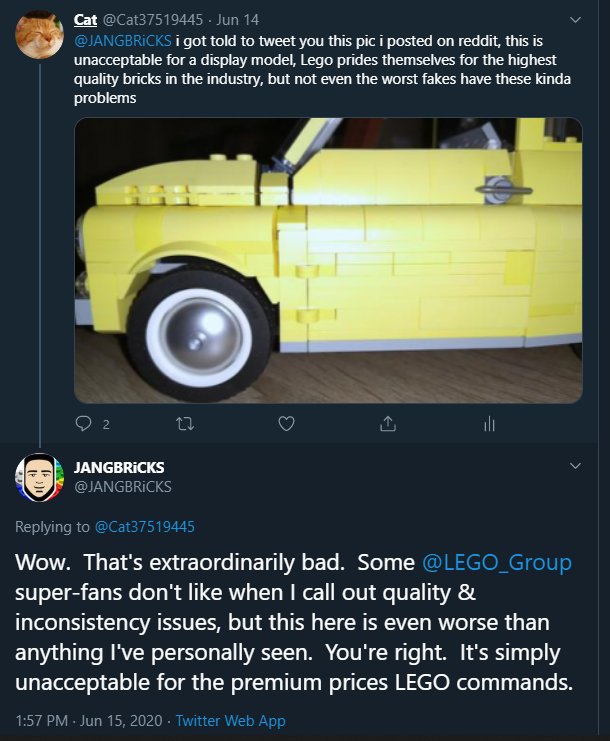This screenshot has width=610, height=741.
Task: Click the share icon under Cat's tweet
Action: click(388, 424)
